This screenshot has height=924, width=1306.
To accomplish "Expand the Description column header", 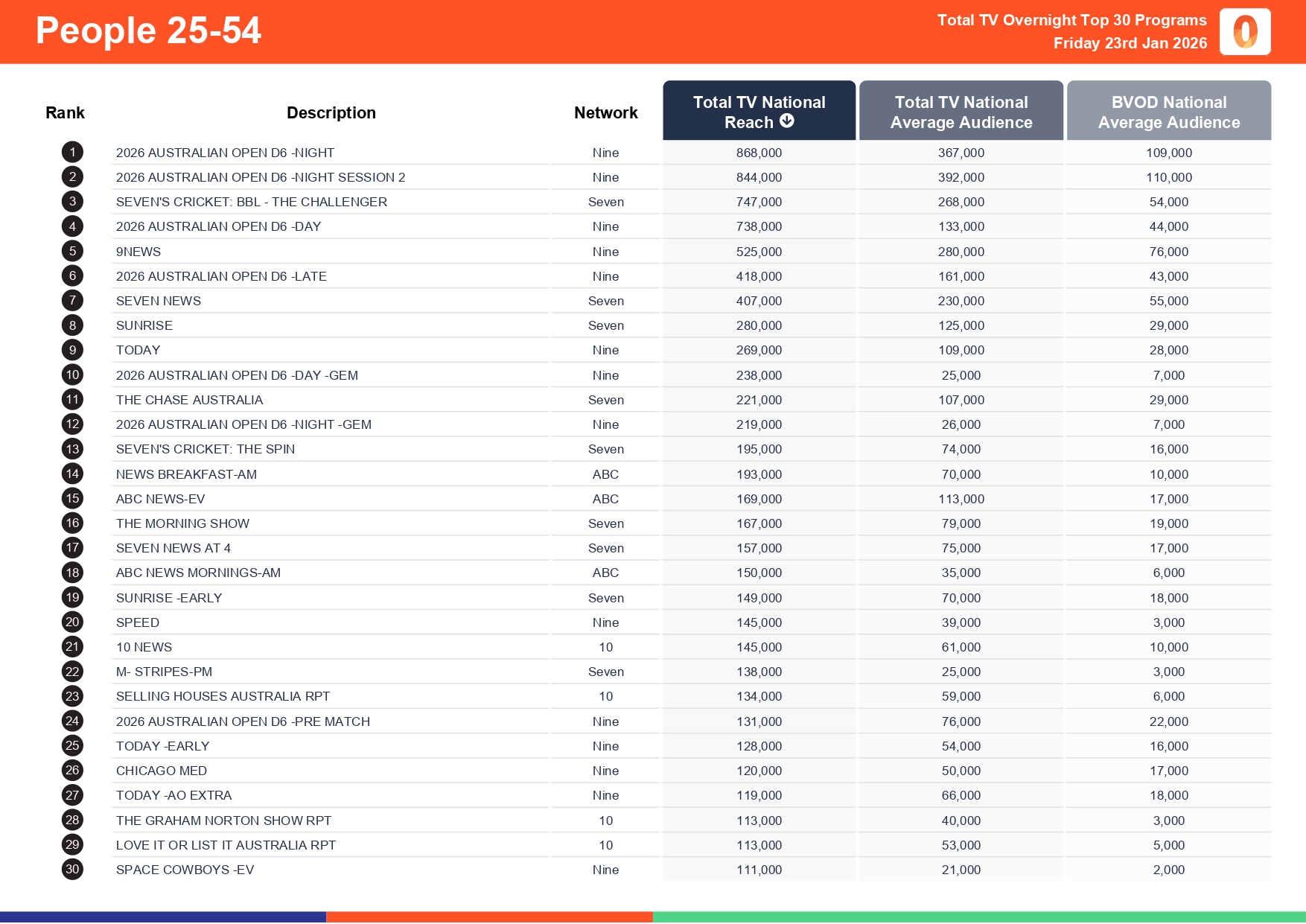I will point(331,112).
